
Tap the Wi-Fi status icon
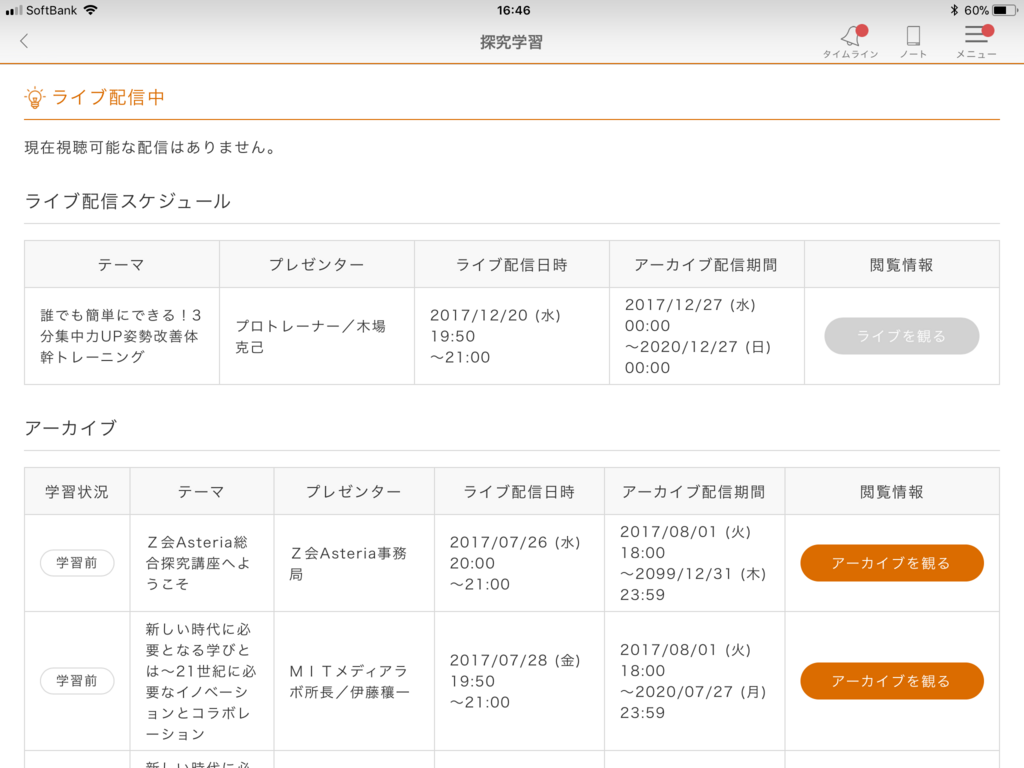point(91,10)
